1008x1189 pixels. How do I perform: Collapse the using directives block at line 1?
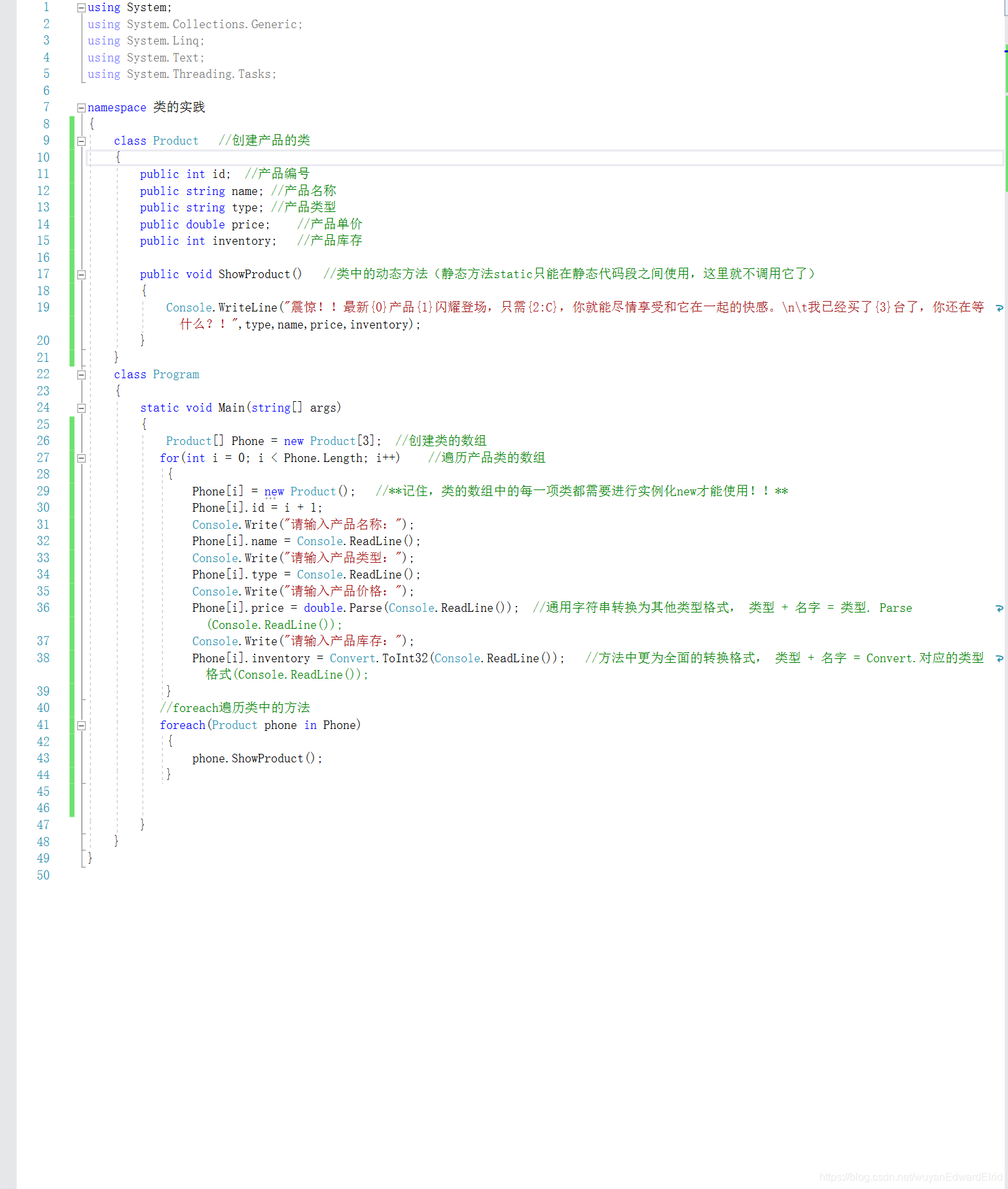[x=81, y=8]
